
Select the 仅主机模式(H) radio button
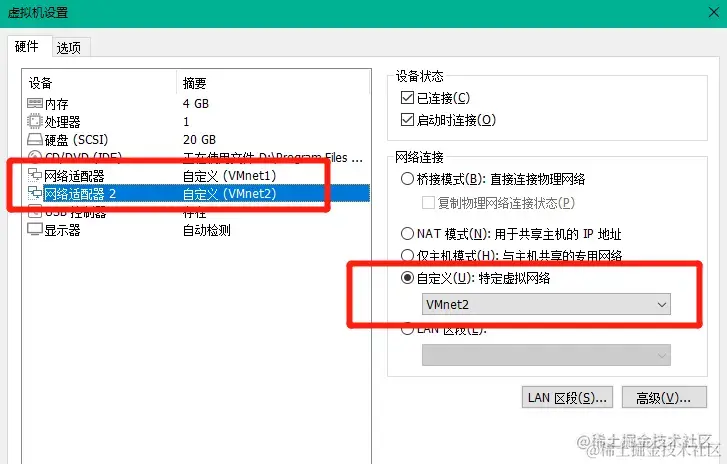[x=407, y=255]
